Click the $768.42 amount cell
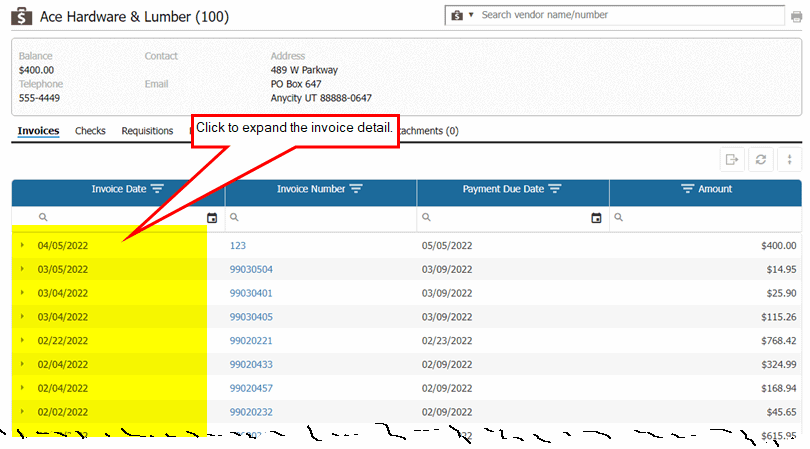Screen dimensions: 810x449 coord(778,340)
